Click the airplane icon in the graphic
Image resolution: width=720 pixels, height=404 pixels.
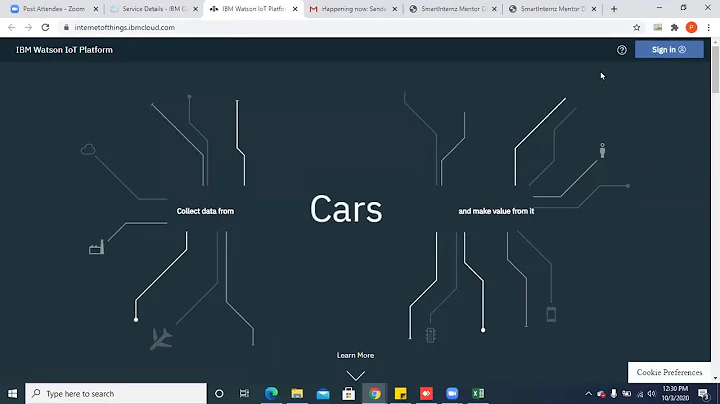tap(161, 339)
